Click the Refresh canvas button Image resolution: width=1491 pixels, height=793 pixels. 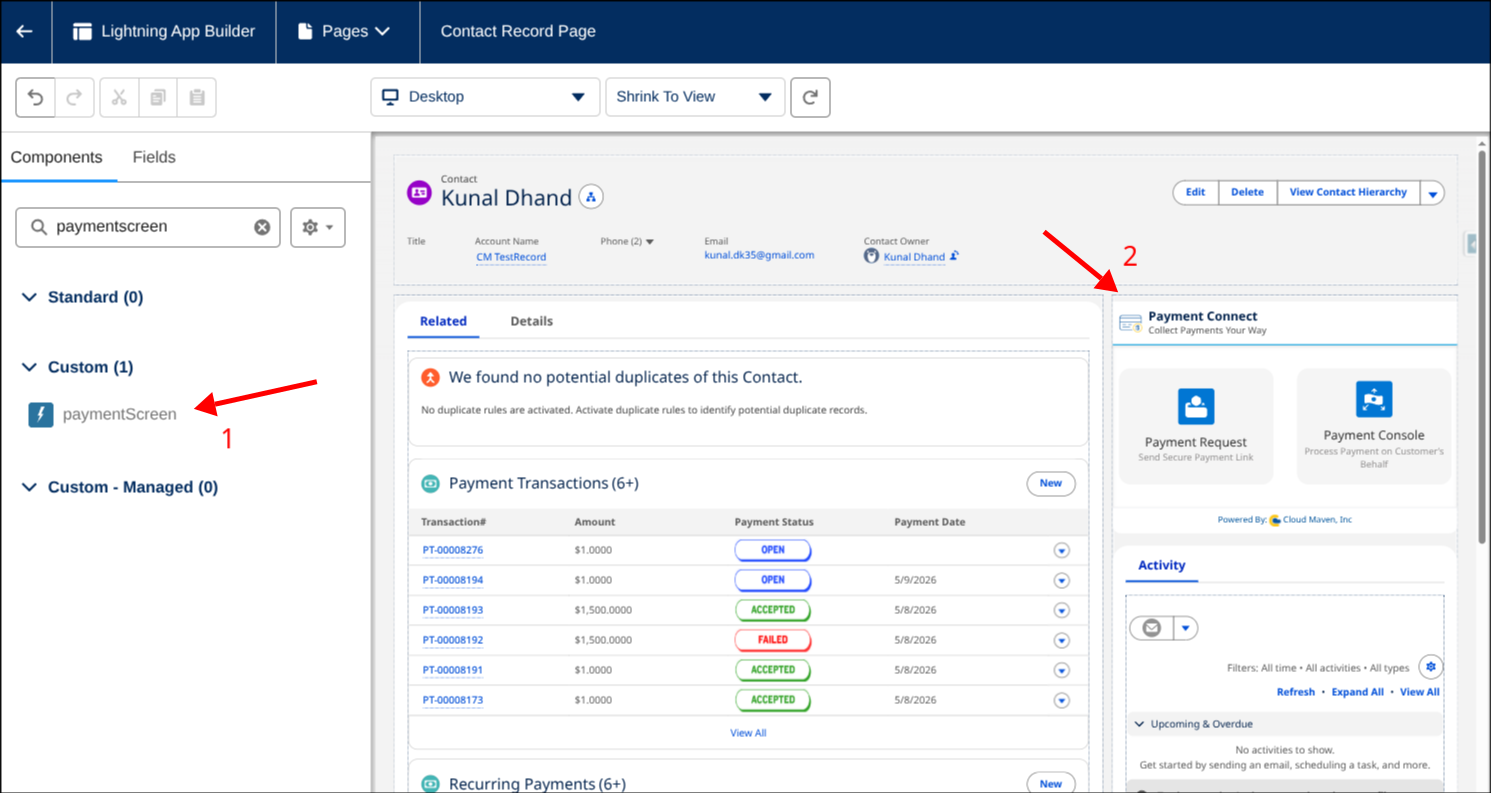coord(810,97)
